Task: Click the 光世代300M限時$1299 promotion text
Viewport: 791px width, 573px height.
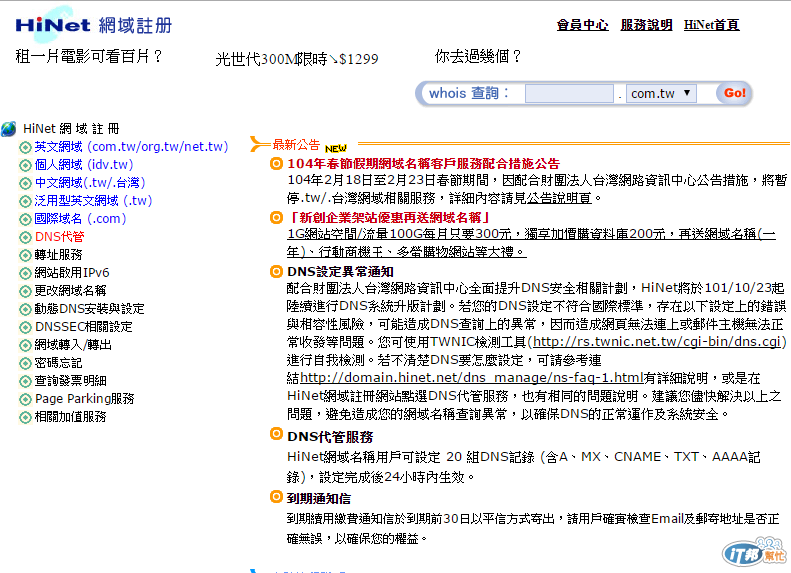Action: [x=297, y=60]
